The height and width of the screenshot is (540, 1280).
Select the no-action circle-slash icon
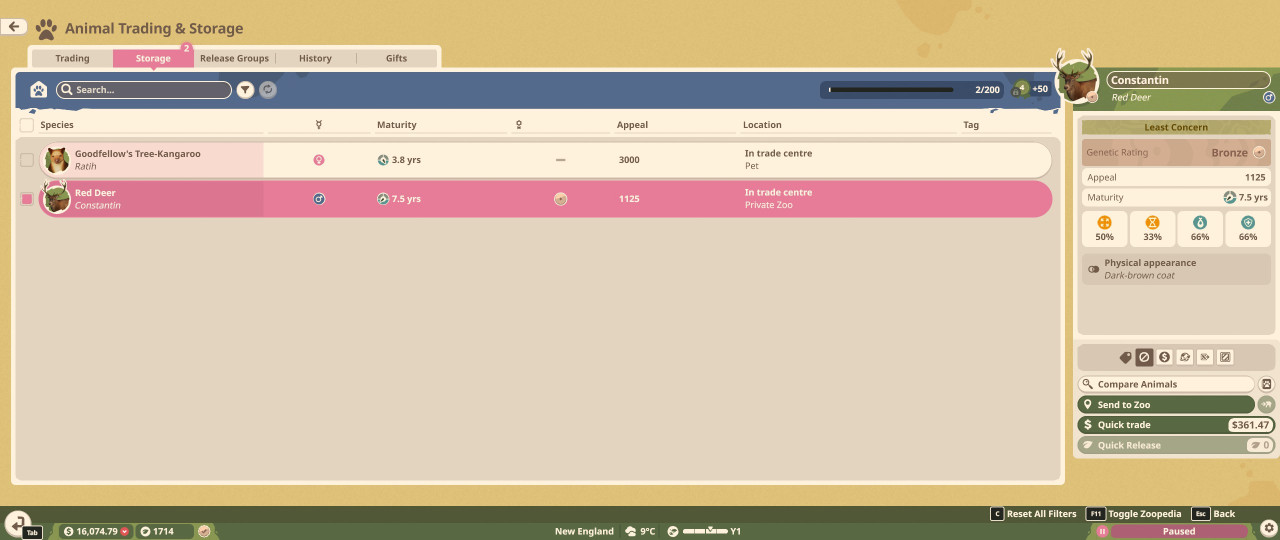[x=1145, y=357]
